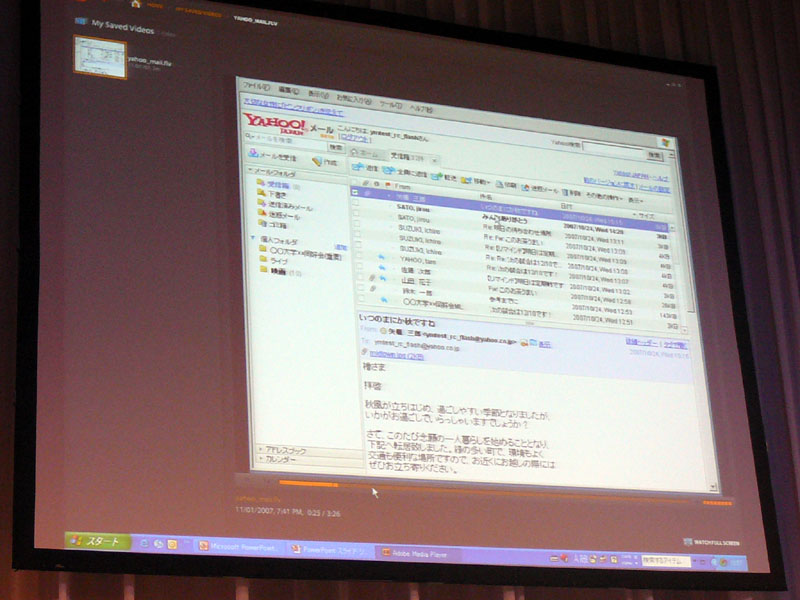Collapse the 個人フォルダ section arrow
This screenshot has height=600, width=800.
pyautogui.click(x=253, y=238)
